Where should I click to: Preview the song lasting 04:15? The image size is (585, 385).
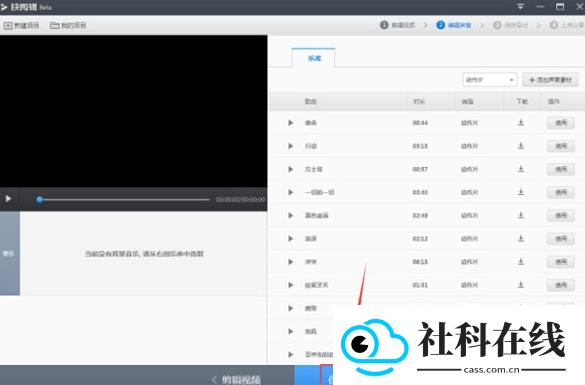click(x=290, y=262)
